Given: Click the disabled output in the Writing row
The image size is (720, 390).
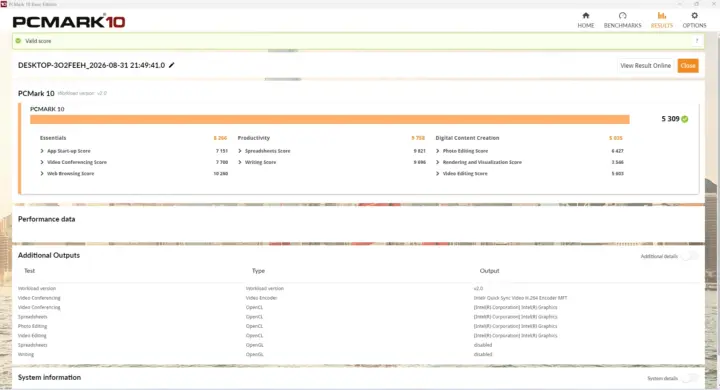Looking at the screenshot, I should tap(483, 354).
